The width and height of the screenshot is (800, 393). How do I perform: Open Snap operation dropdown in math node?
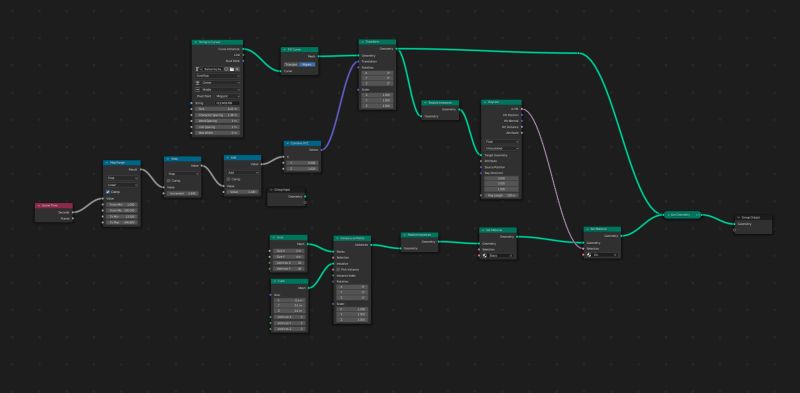tap(183, 174)
